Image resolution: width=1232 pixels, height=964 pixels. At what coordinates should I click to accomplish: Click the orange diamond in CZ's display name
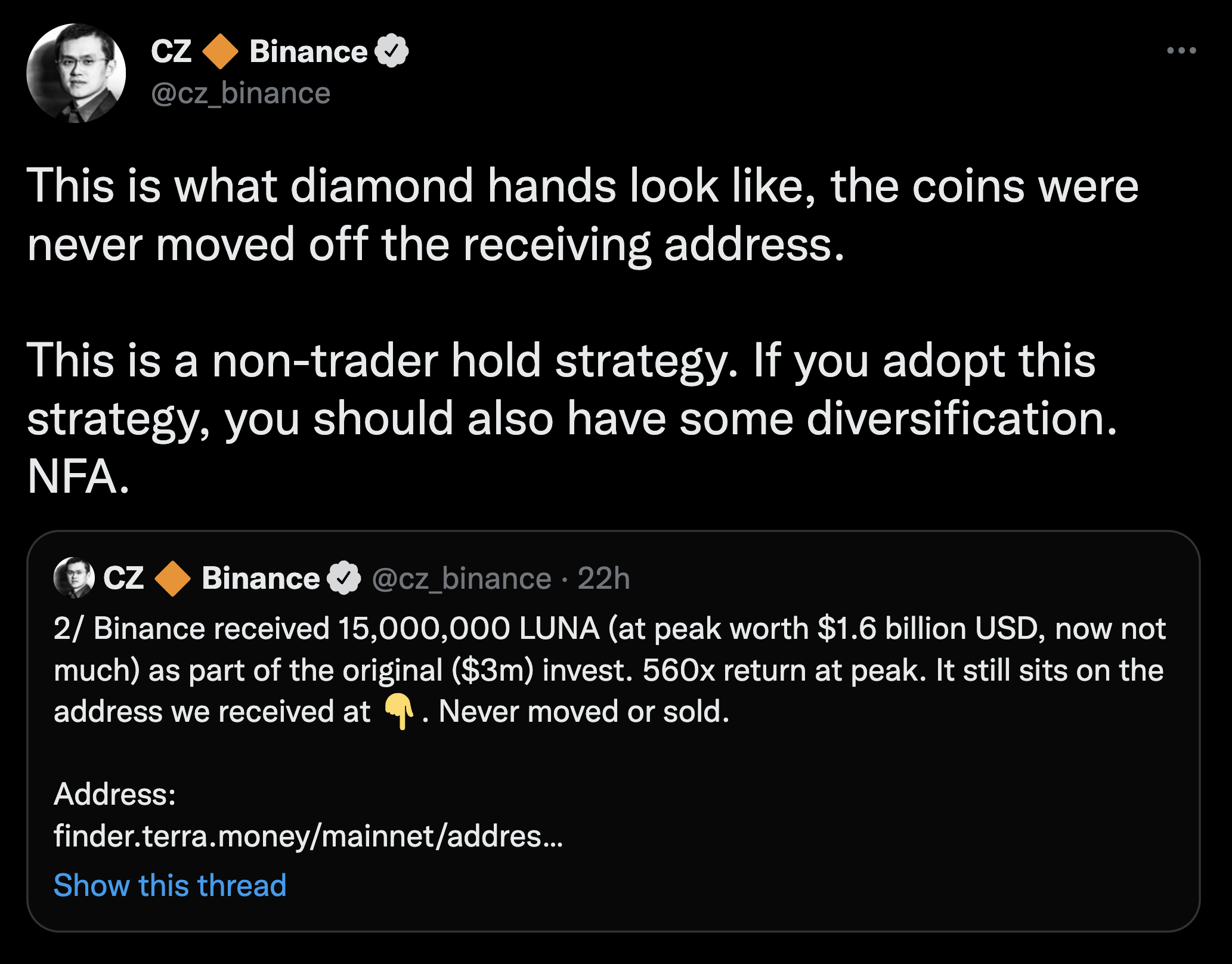pyautogui.click(x=221, y=51)
